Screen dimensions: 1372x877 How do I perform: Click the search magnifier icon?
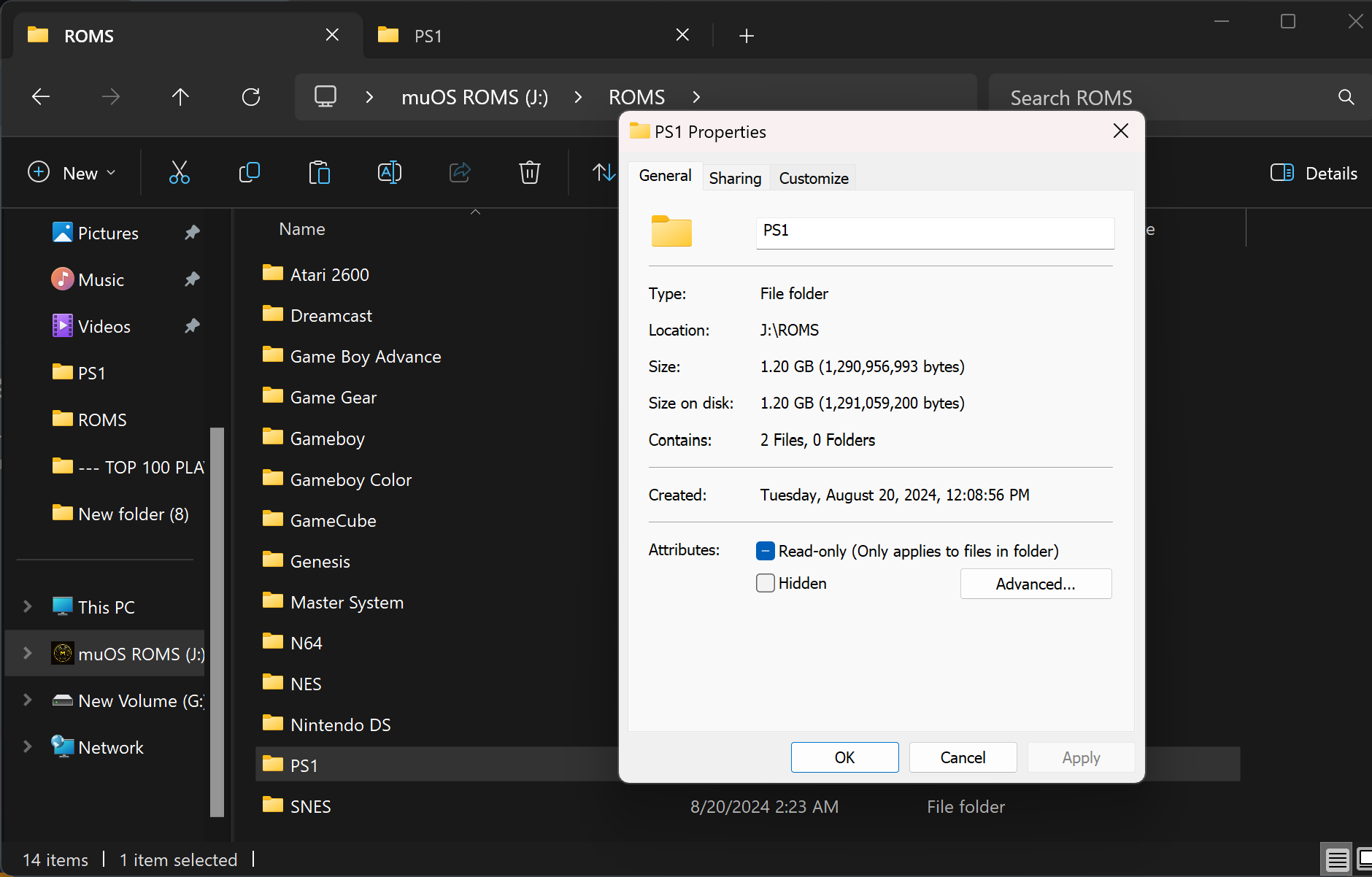1346,97
